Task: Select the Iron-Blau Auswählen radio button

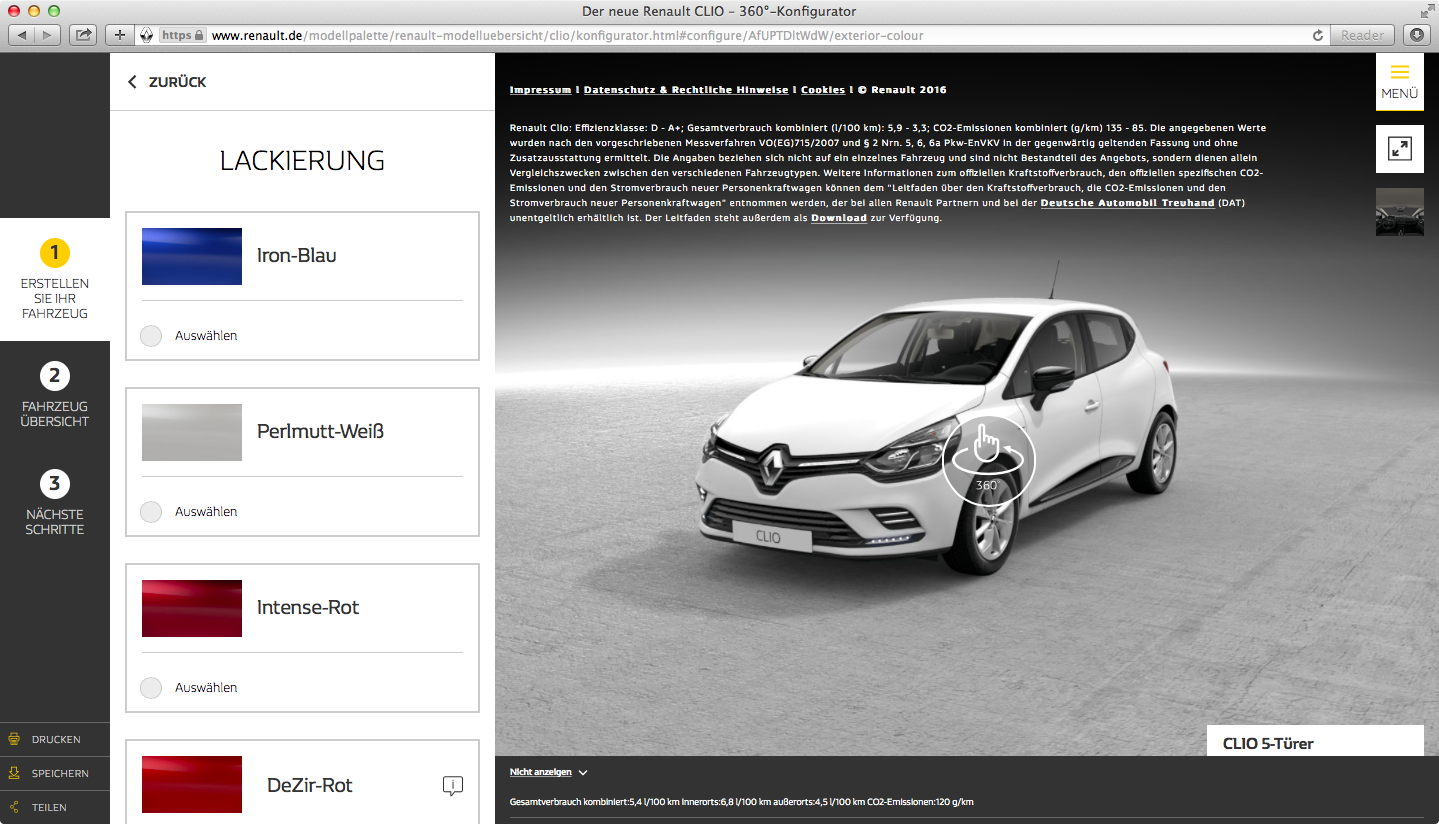Action: tap(151, 336)
